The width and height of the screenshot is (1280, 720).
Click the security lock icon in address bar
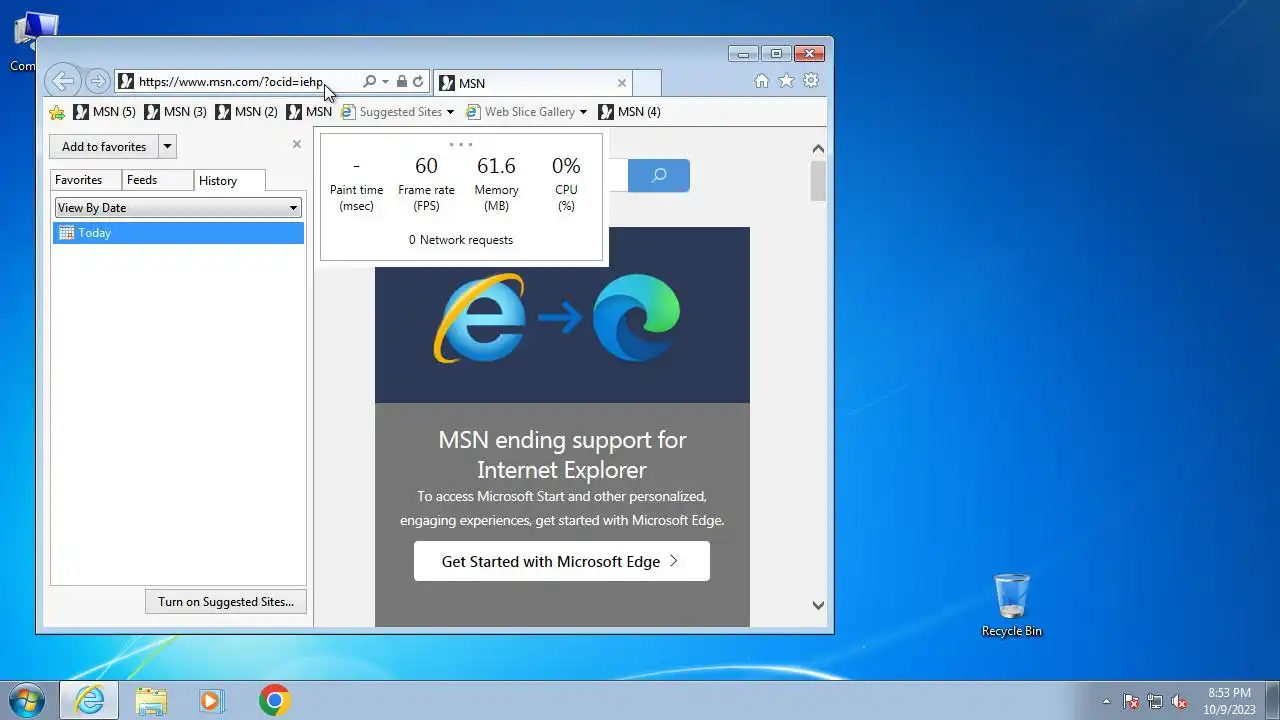[401, 81]
